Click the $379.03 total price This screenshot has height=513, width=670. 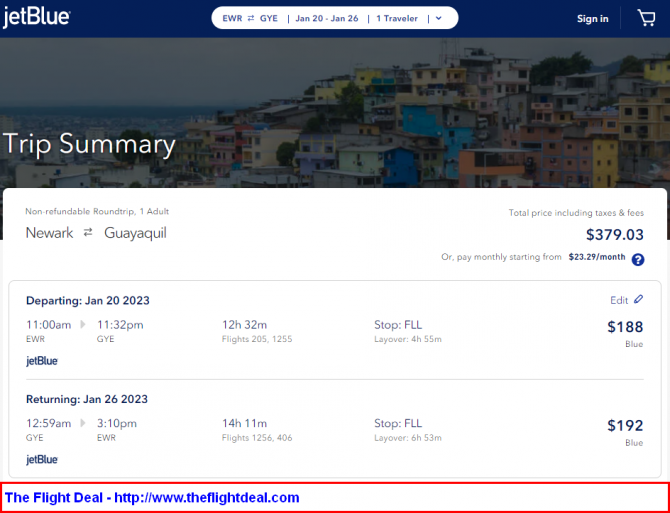tap(614, 235)
